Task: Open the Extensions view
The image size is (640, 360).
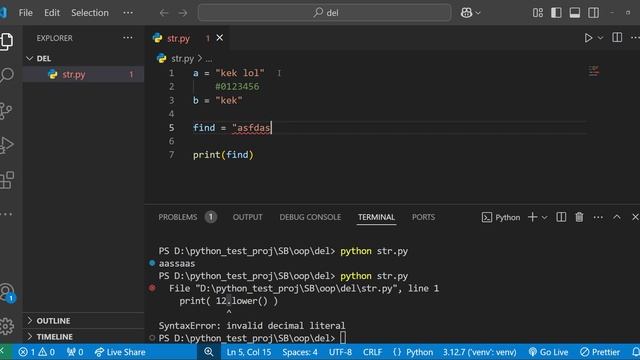Action: click(x=7, y=180)
